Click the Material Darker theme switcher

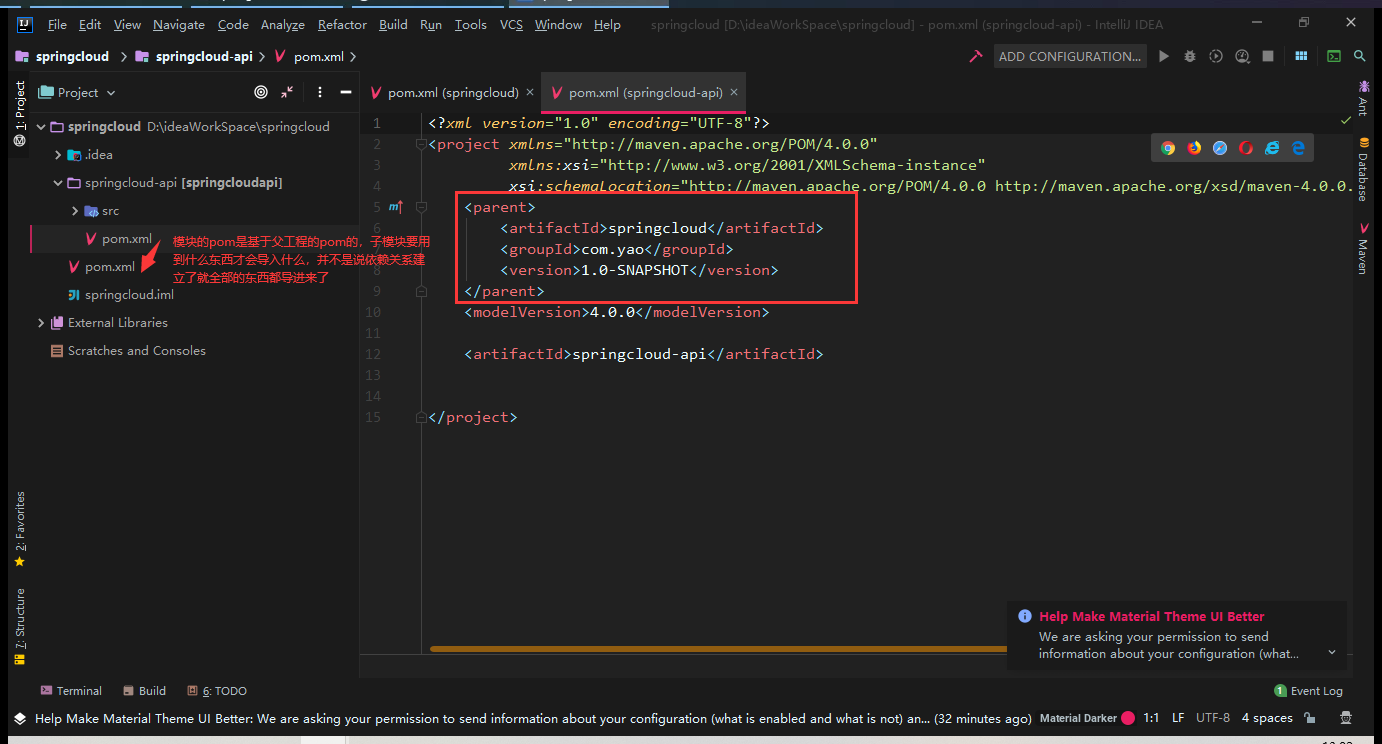[1087, 718]
